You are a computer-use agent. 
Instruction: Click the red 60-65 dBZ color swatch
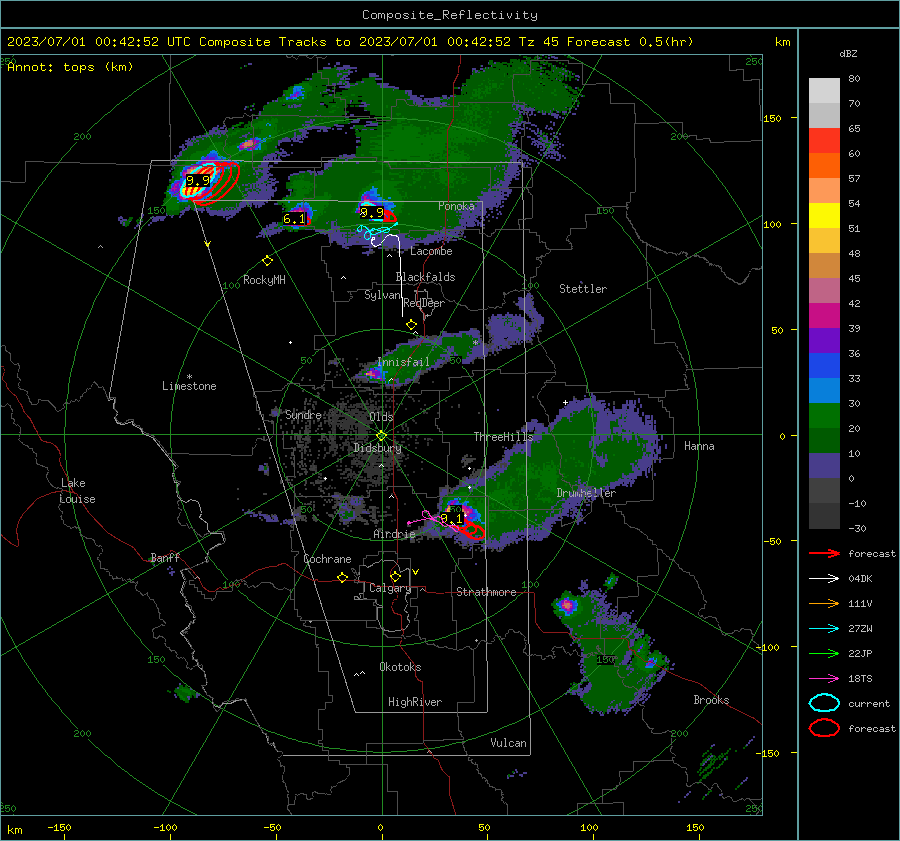[x=824, y=141]
